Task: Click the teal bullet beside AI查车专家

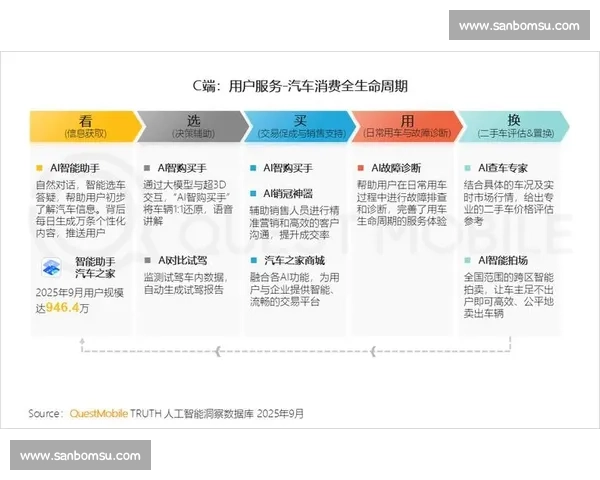Action: [x=467, y=168]
